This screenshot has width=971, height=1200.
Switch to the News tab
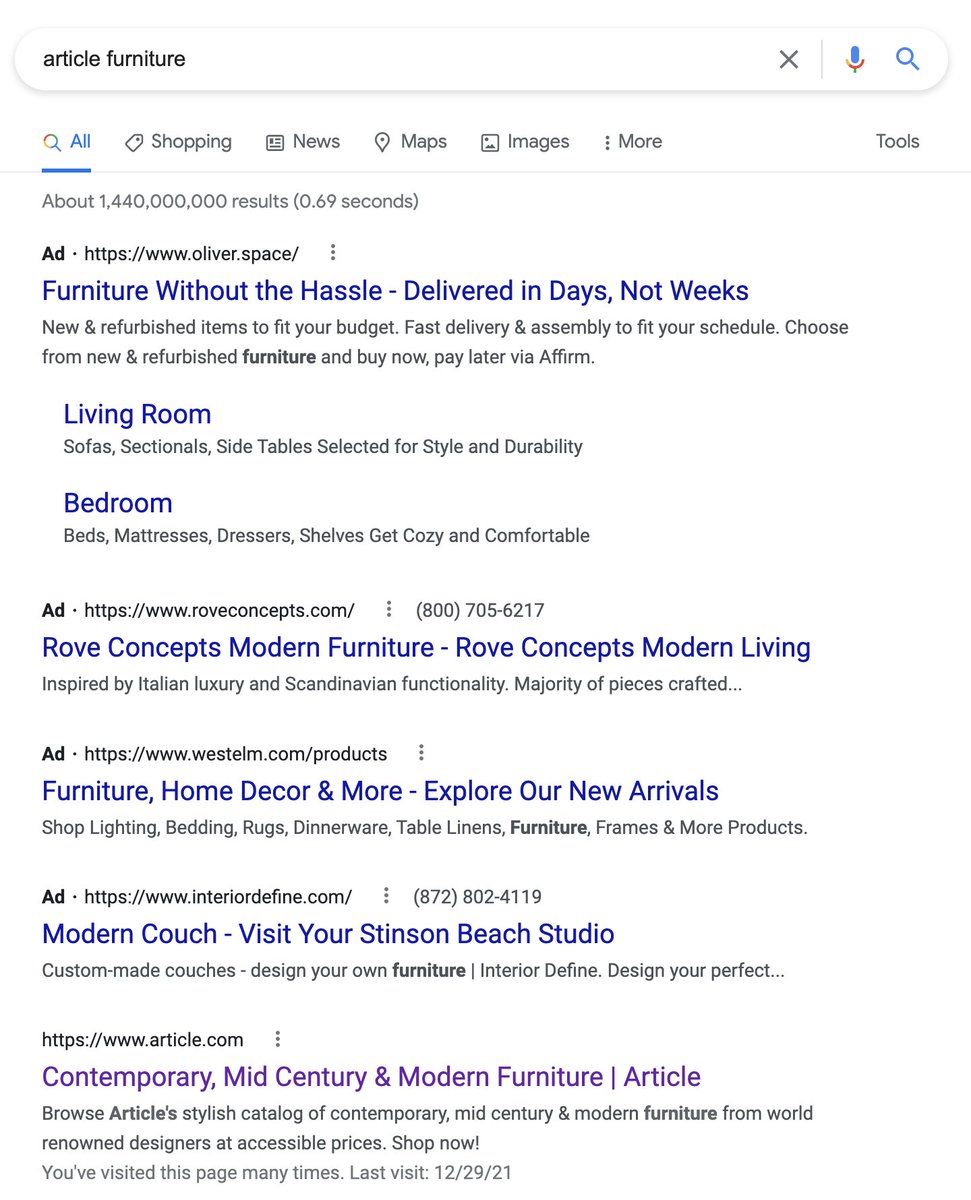click(303, 142)
